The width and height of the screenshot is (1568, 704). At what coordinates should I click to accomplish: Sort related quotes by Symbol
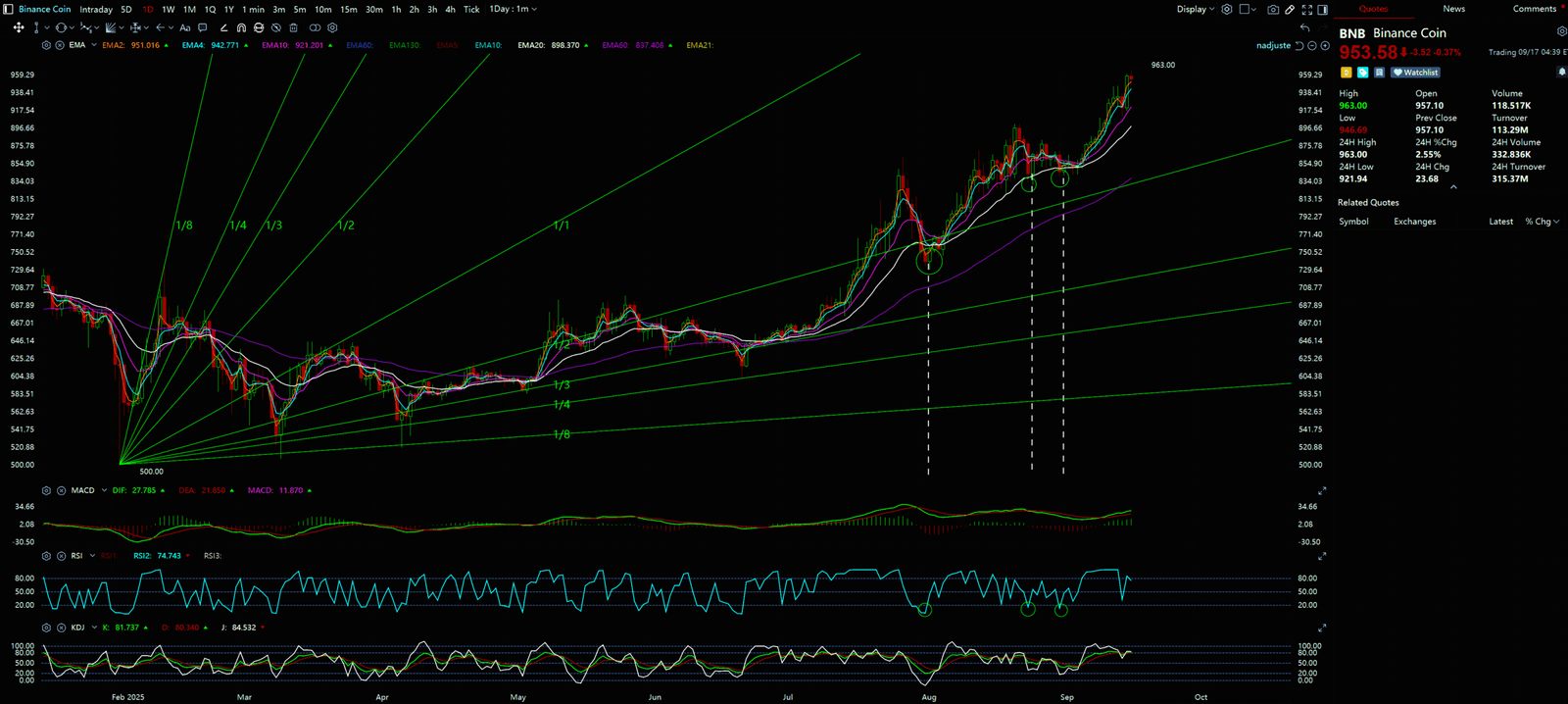tap(1353, 222)
